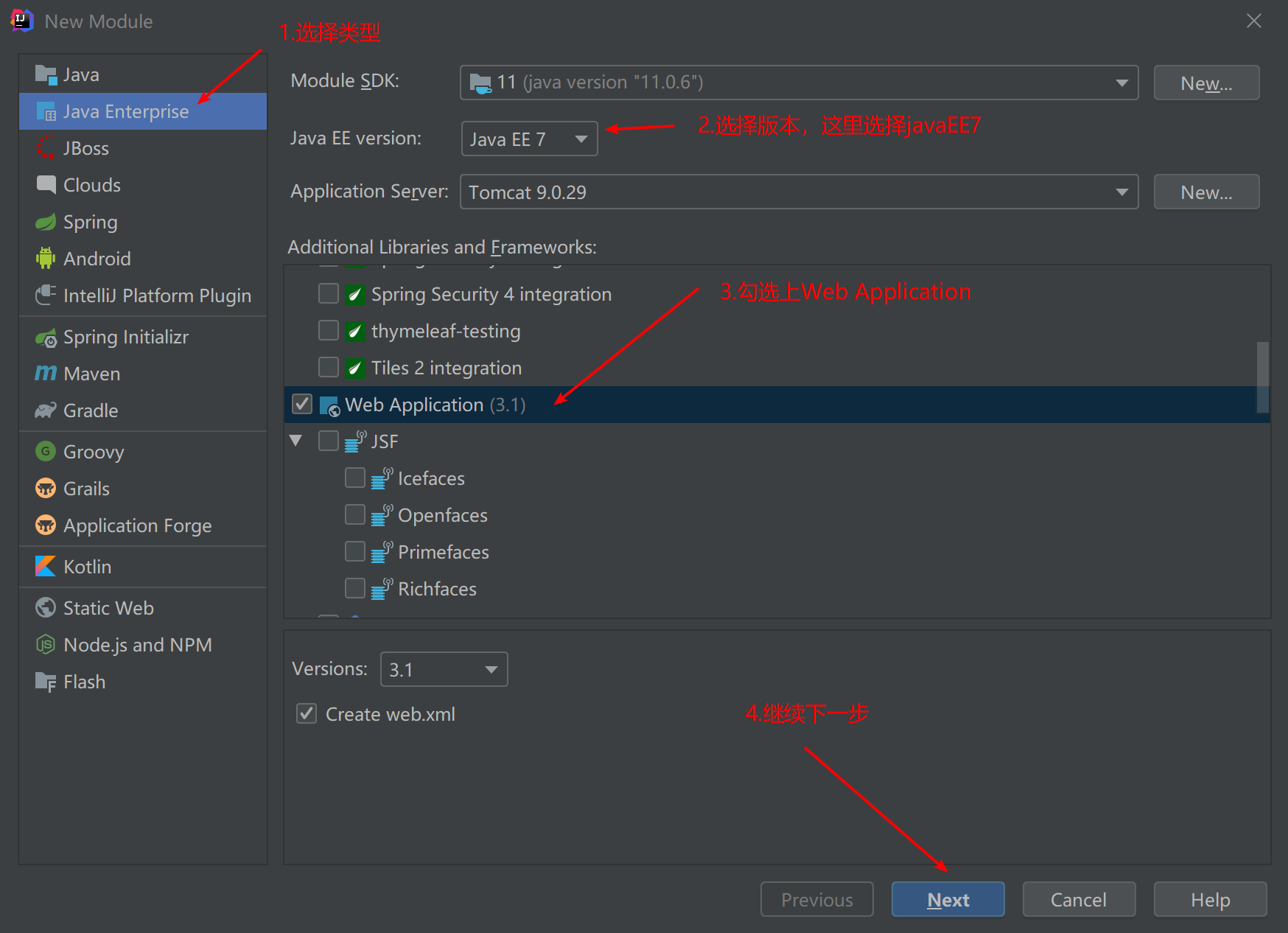The height and width of the screenshot is (933, 1288).
Task: Click the Clouds module icon
Action: 46,185
